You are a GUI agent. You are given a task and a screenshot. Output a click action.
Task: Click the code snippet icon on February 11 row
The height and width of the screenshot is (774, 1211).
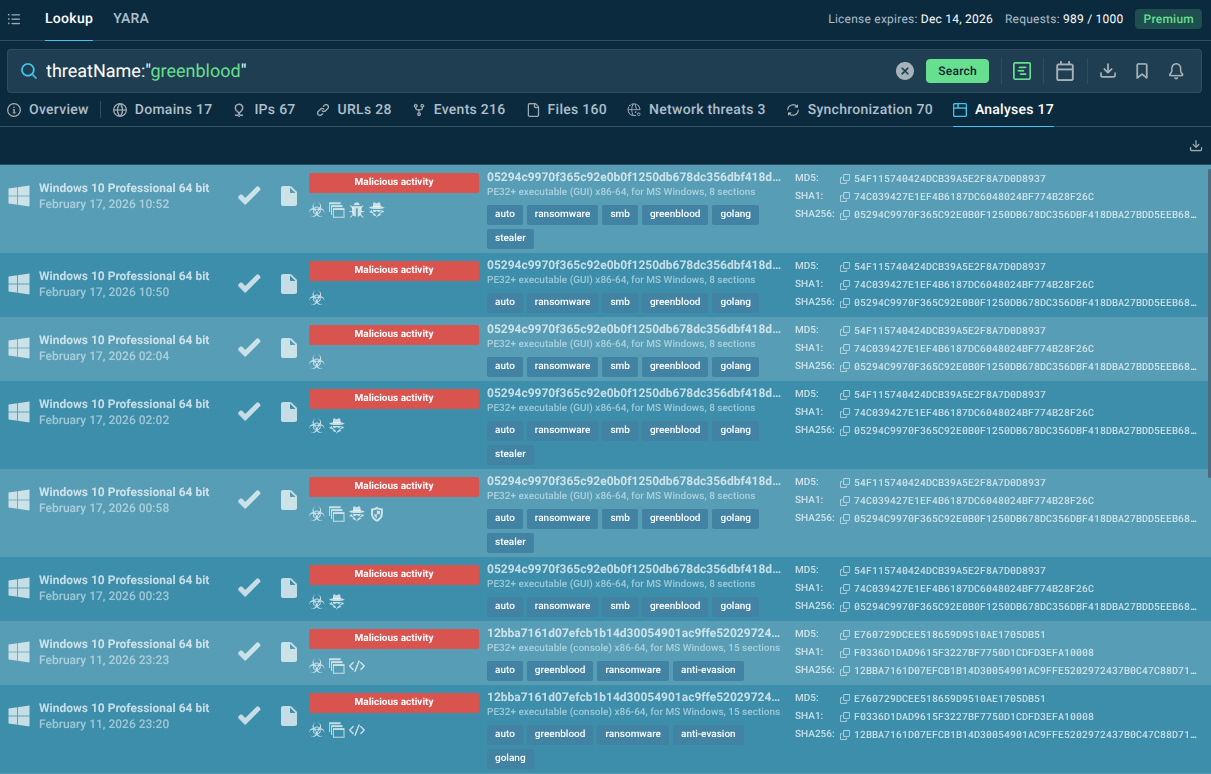point(358,665)
